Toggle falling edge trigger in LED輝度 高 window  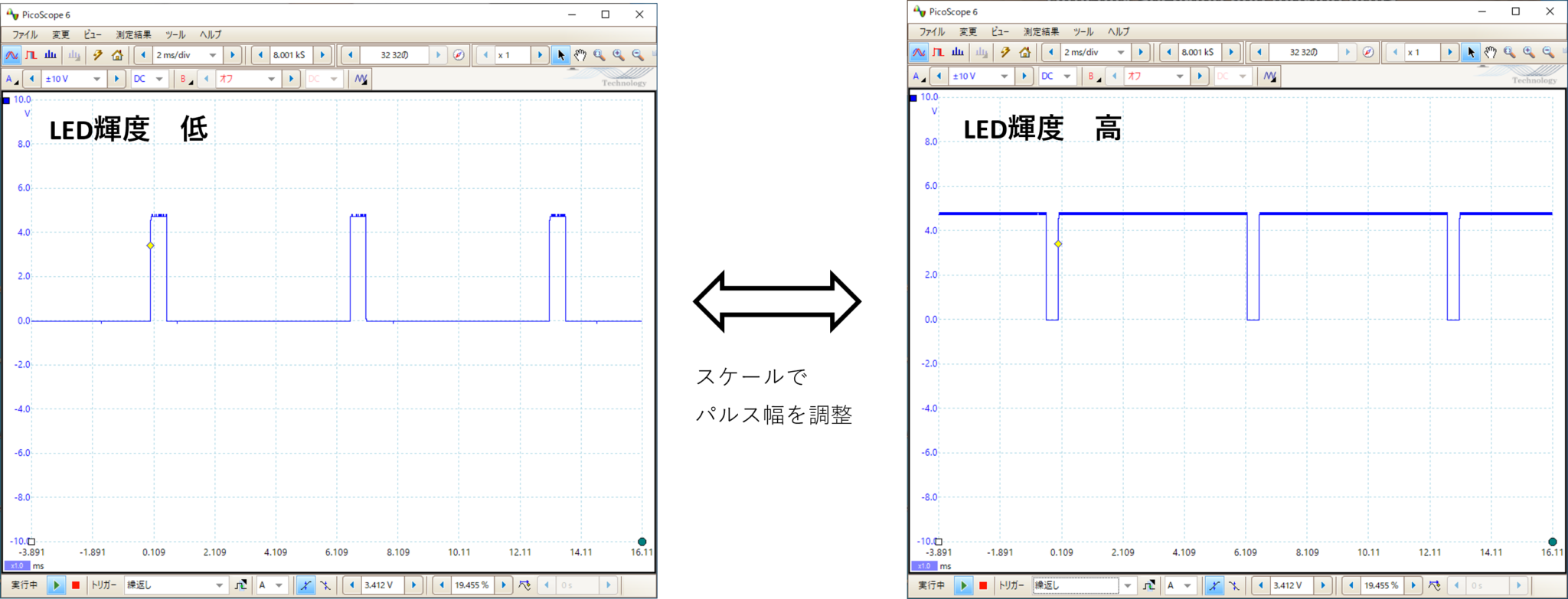coord(1234,585)
